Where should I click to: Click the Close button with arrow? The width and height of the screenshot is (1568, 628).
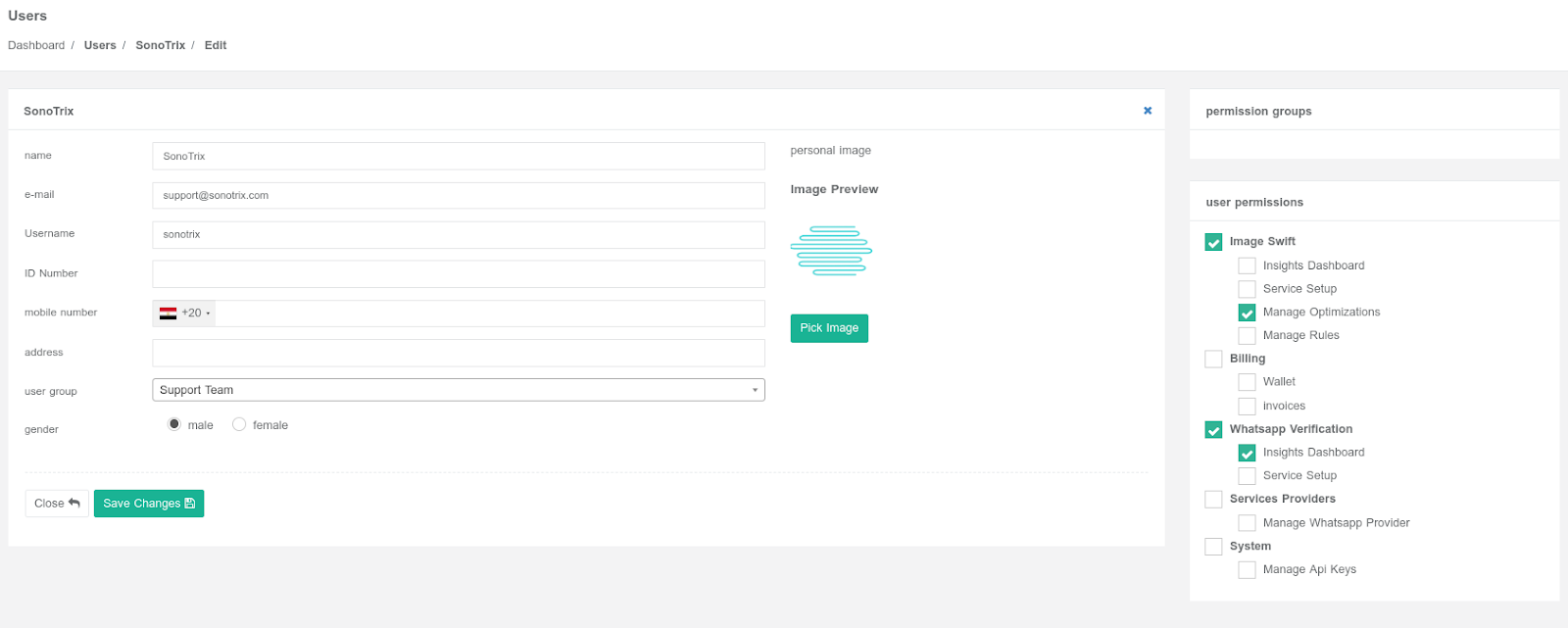(57, 504)
